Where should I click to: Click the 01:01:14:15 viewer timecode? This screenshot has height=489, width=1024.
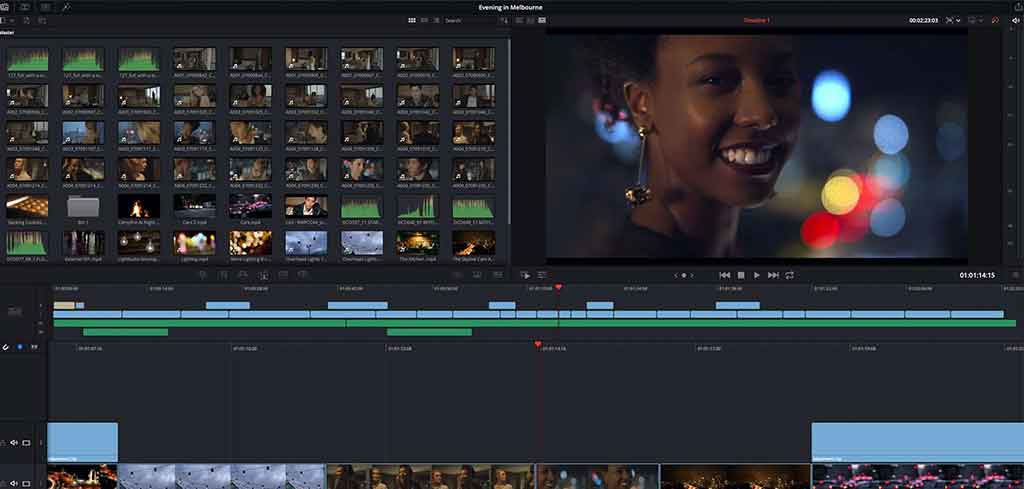pos(977,275)
